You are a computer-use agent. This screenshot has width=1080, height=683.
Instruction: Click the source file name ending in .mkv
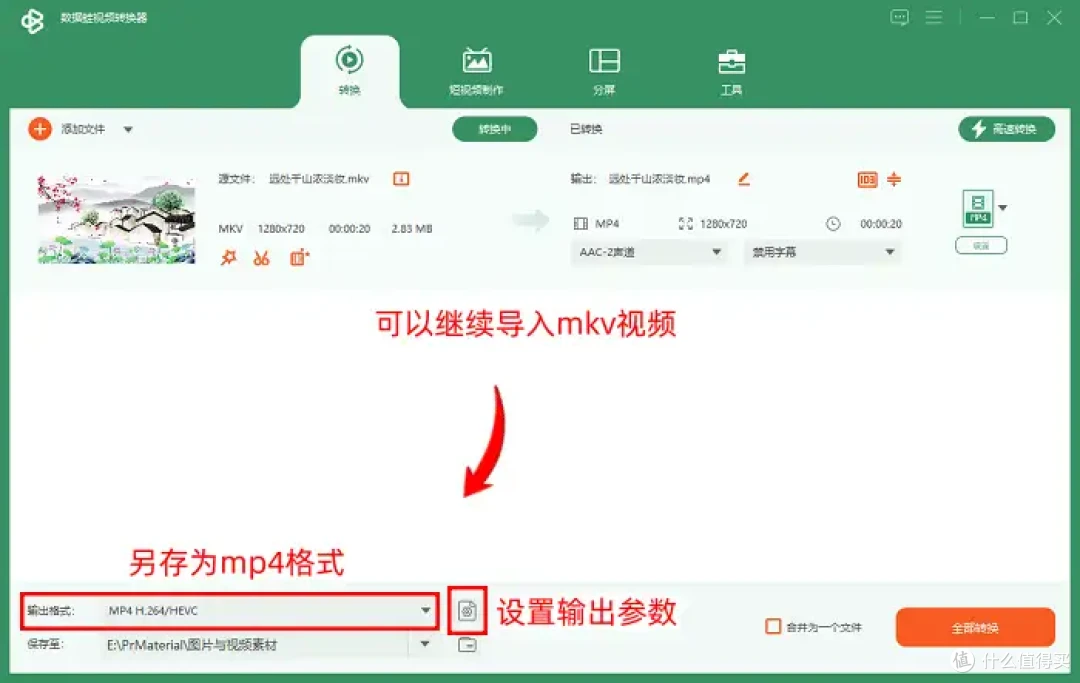[x=319, y=179]
